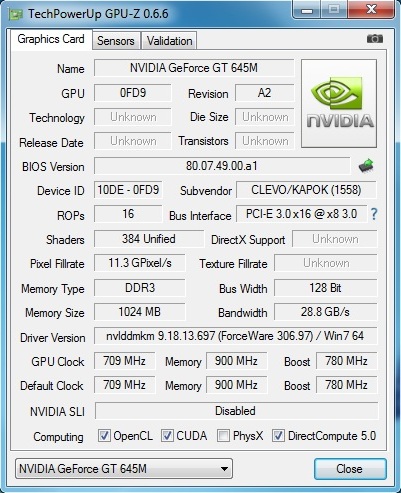Click the Release Date field Unknown
Screen dimensions: 401x493
tap(133, 141)
